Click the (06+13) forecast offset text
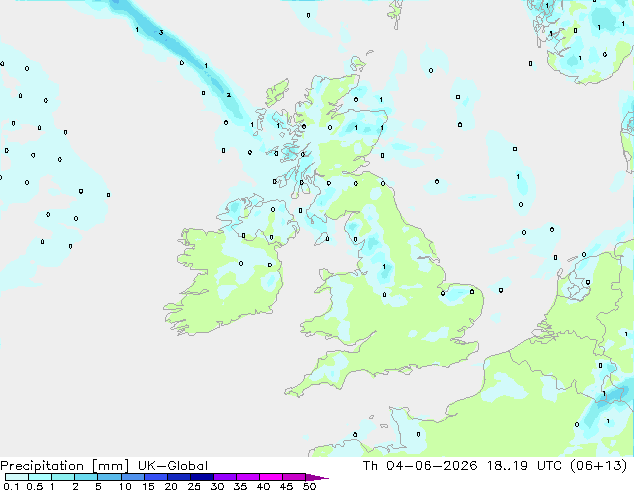This screenshot has height=490, width=634. coord(598,466)
